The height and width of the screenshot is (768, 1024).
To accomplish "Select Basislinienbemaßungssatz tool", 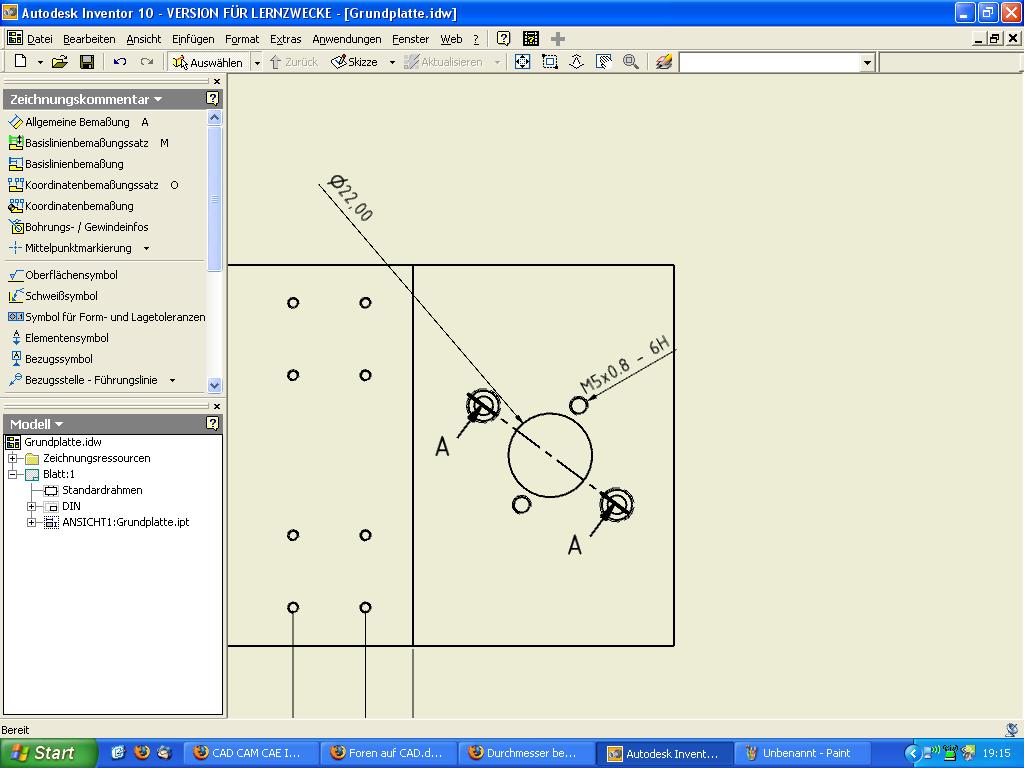I will 88,143.
